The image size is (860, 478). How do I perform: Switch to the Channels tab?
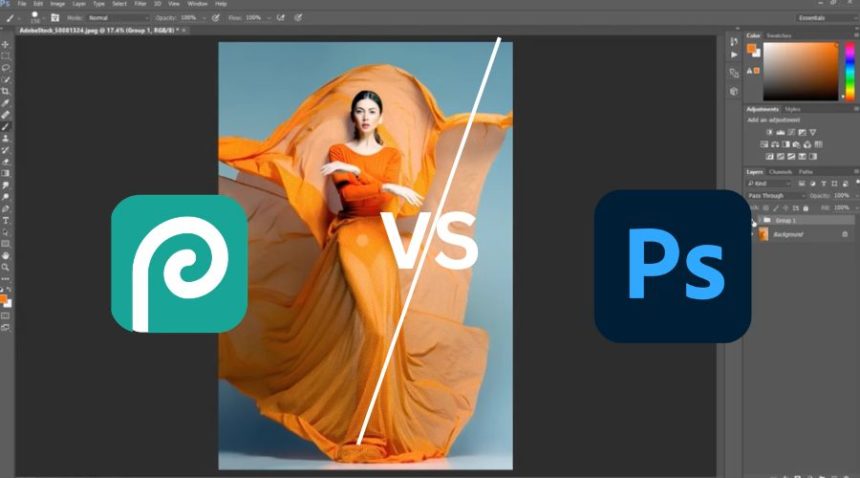[x=780, y=172]
